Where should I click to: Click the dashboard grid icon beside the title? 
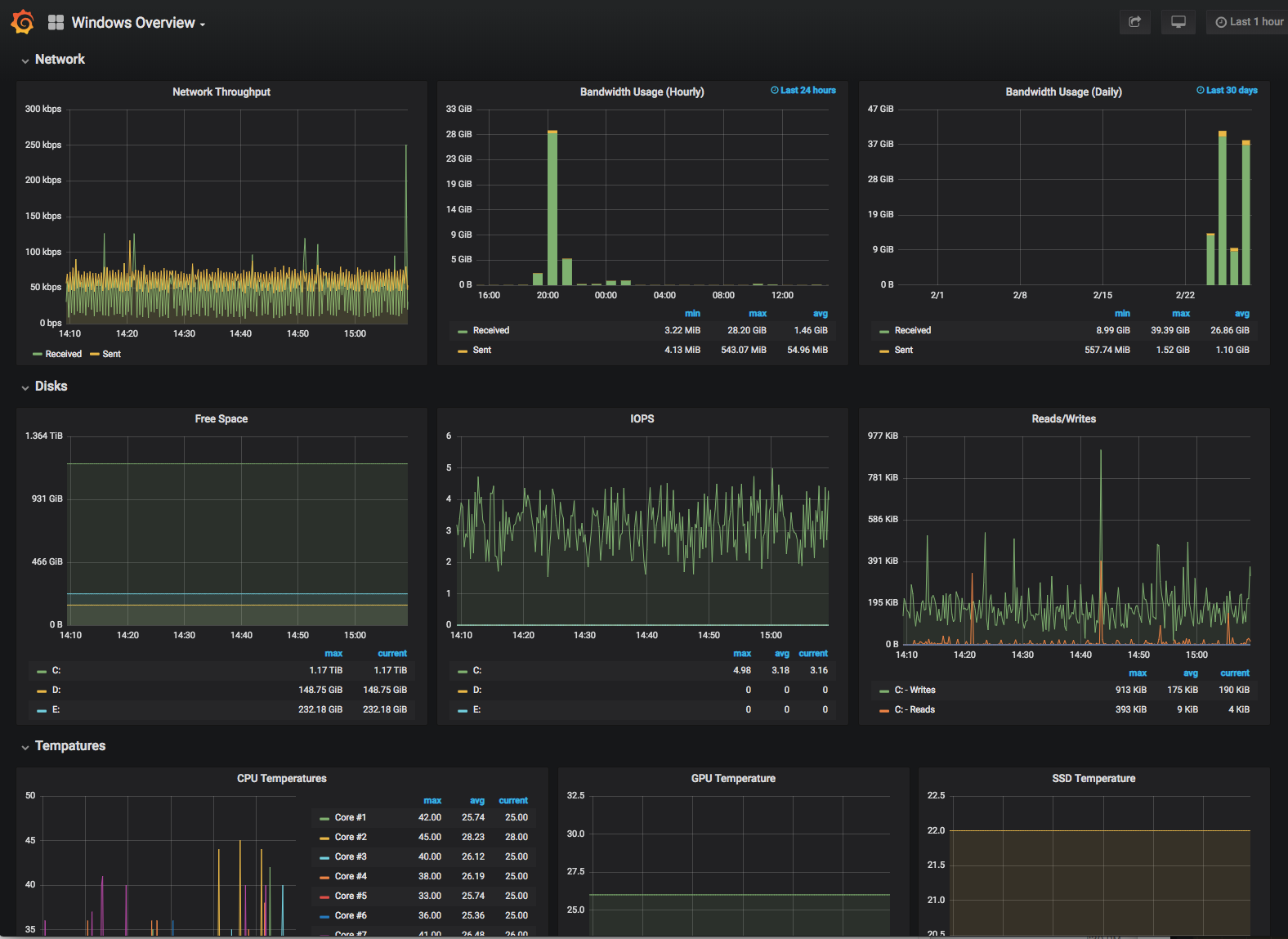pyautogui.click(x=56, y=23)
